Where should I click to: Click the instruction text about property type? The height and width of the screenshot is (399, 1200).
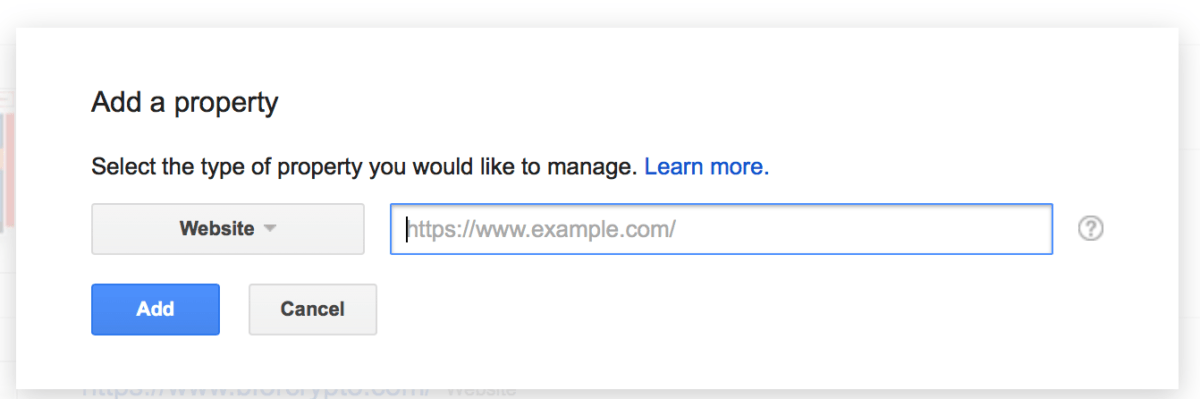pos(364,167)
